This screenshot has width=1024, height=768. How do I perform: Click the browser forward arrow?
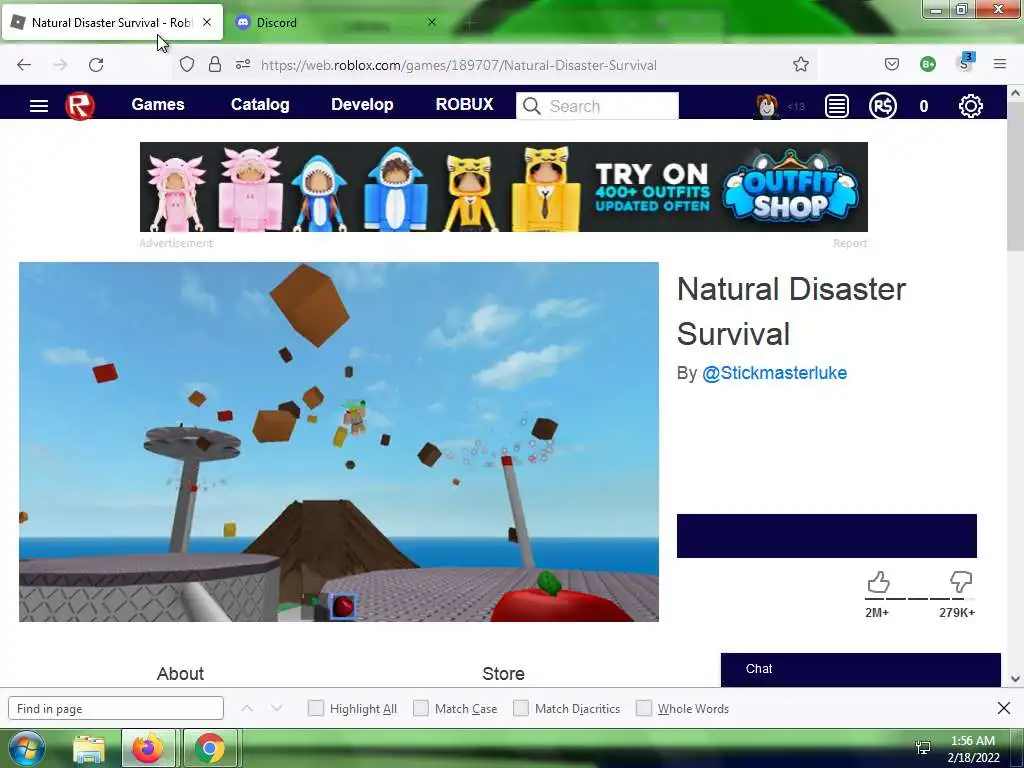(60, 65)
